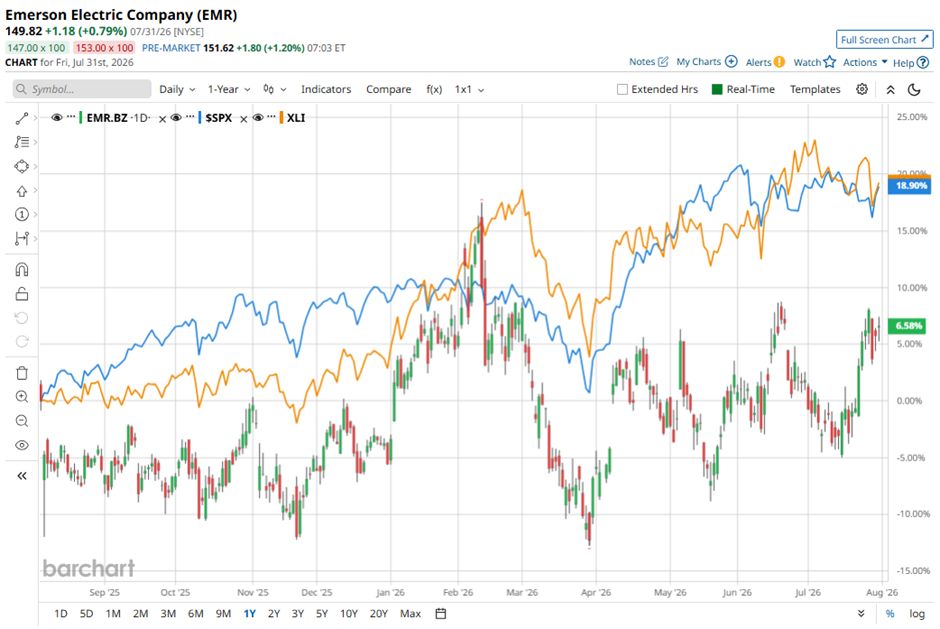940x629 pixels.
Task: Undo the last chart drawing action
Action: (x=22, y=318)
